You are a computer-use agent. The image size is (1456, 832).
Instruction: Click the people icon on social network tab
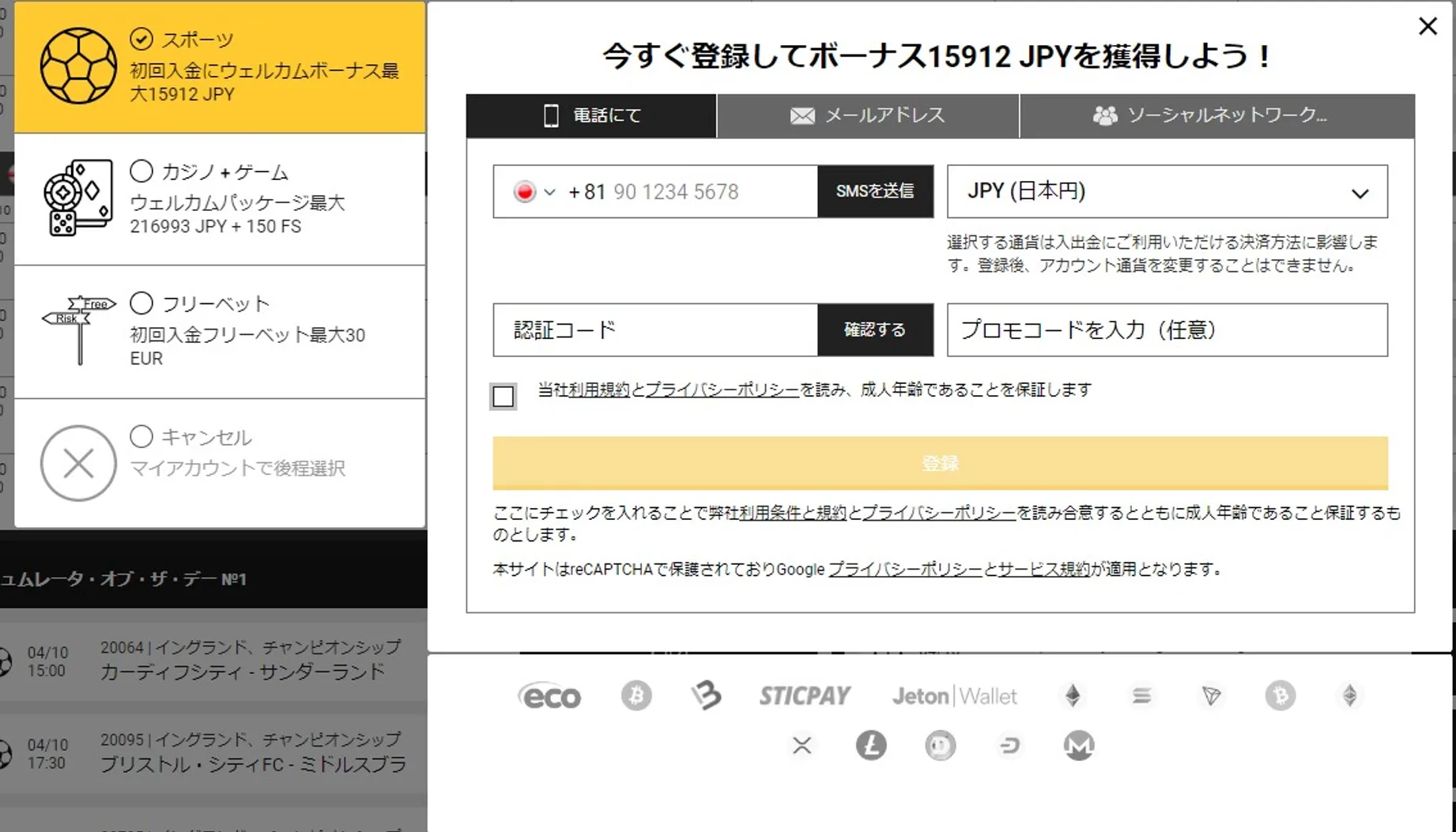tap(1105, 116)
